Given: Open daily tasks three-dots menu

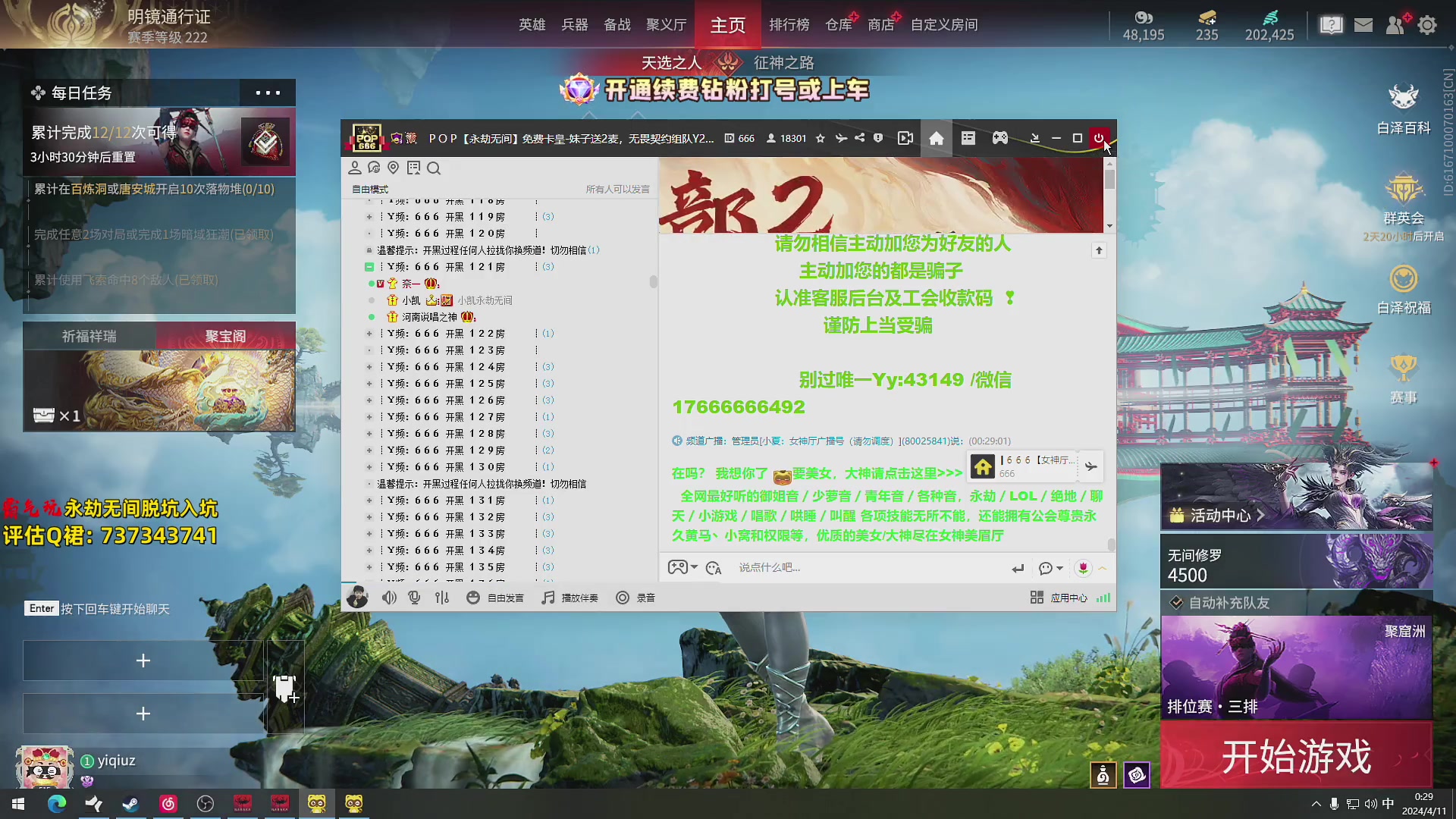Looking at the screenshot, I should tap(268, 93).
